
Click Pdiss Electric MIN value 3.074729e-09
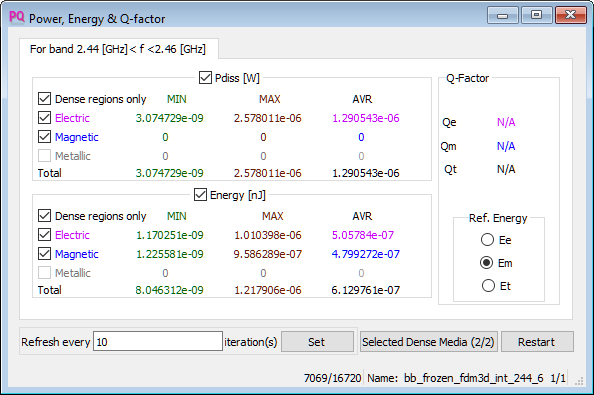coord(170,118)
